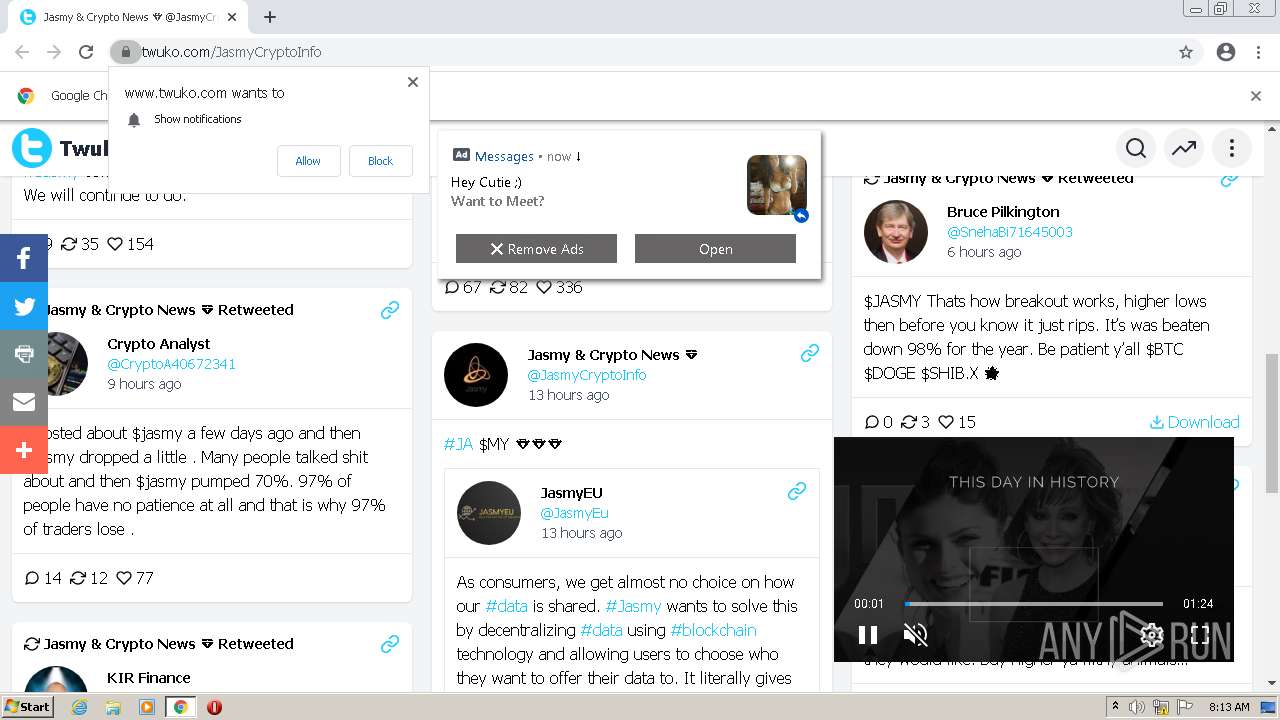Image resolution: width=1280 pixels, height=720 pixels.
Task: Unmute the floating video player
Action: 915,634
